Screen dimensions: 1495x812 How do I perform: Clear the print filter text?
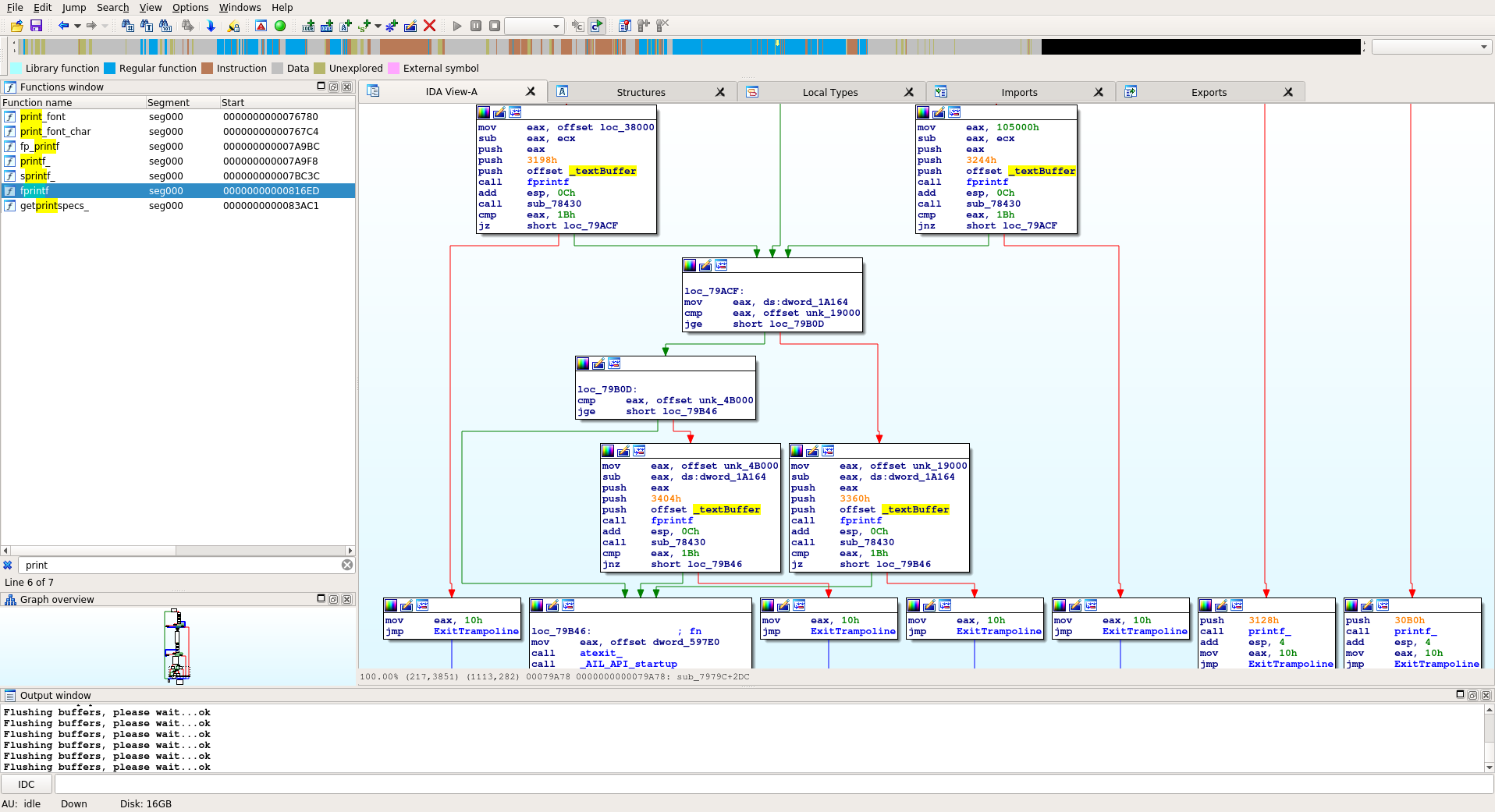point(347,565)
